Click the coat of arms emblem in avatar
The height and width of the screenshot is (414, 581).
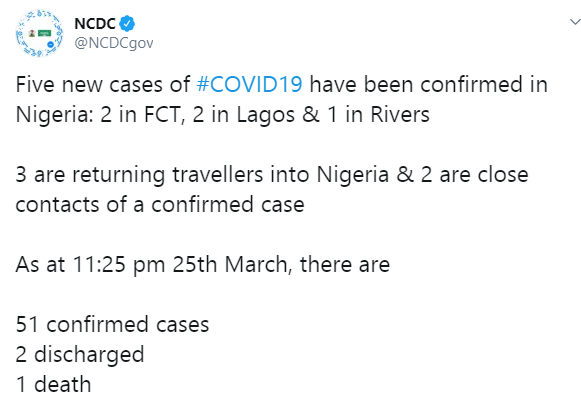[33, 33]
